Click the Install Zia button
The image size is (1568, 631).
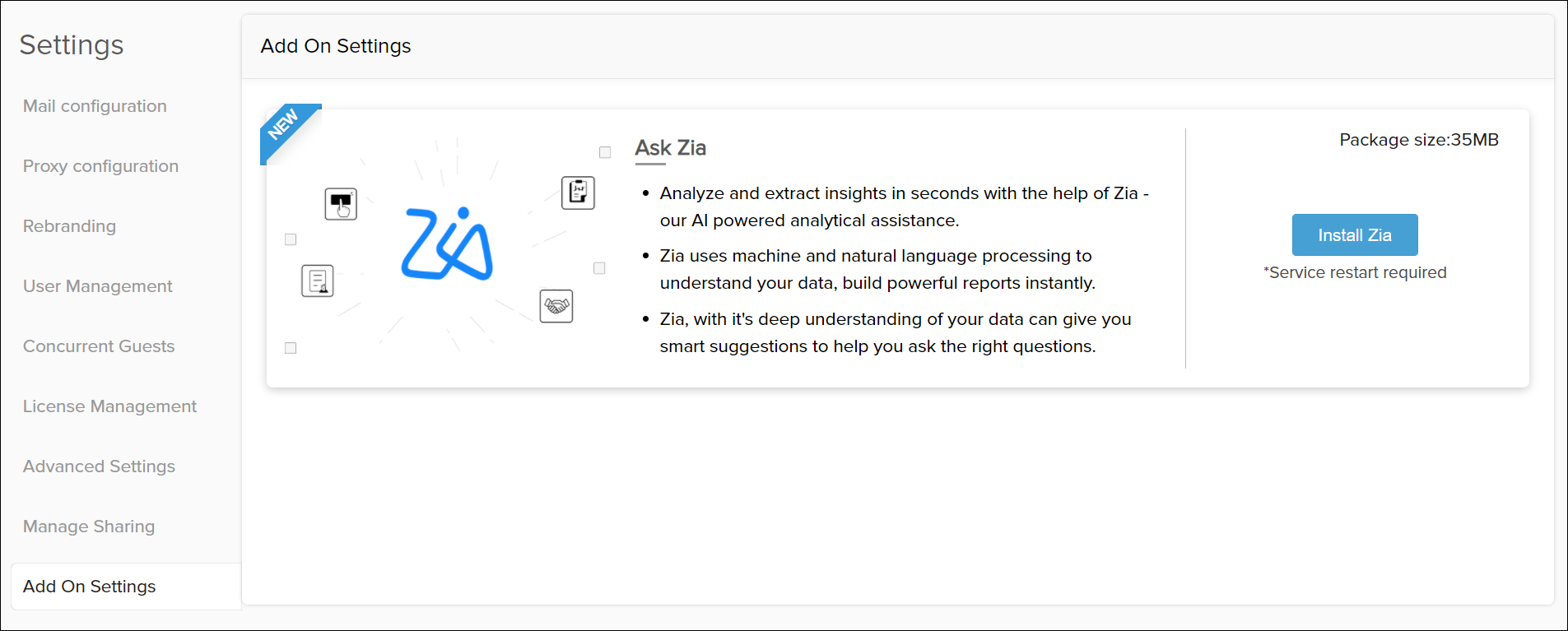coord(1354,234)
